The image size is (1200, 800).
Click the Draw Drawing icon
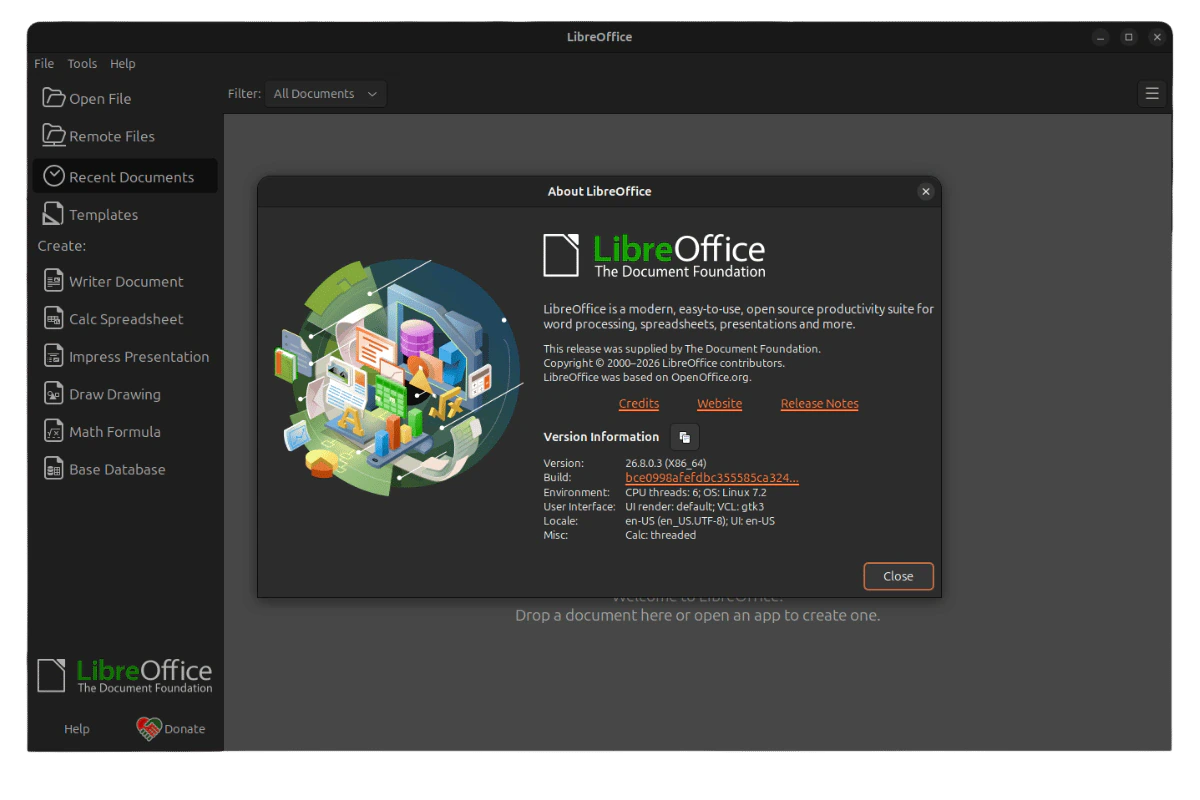54,394
